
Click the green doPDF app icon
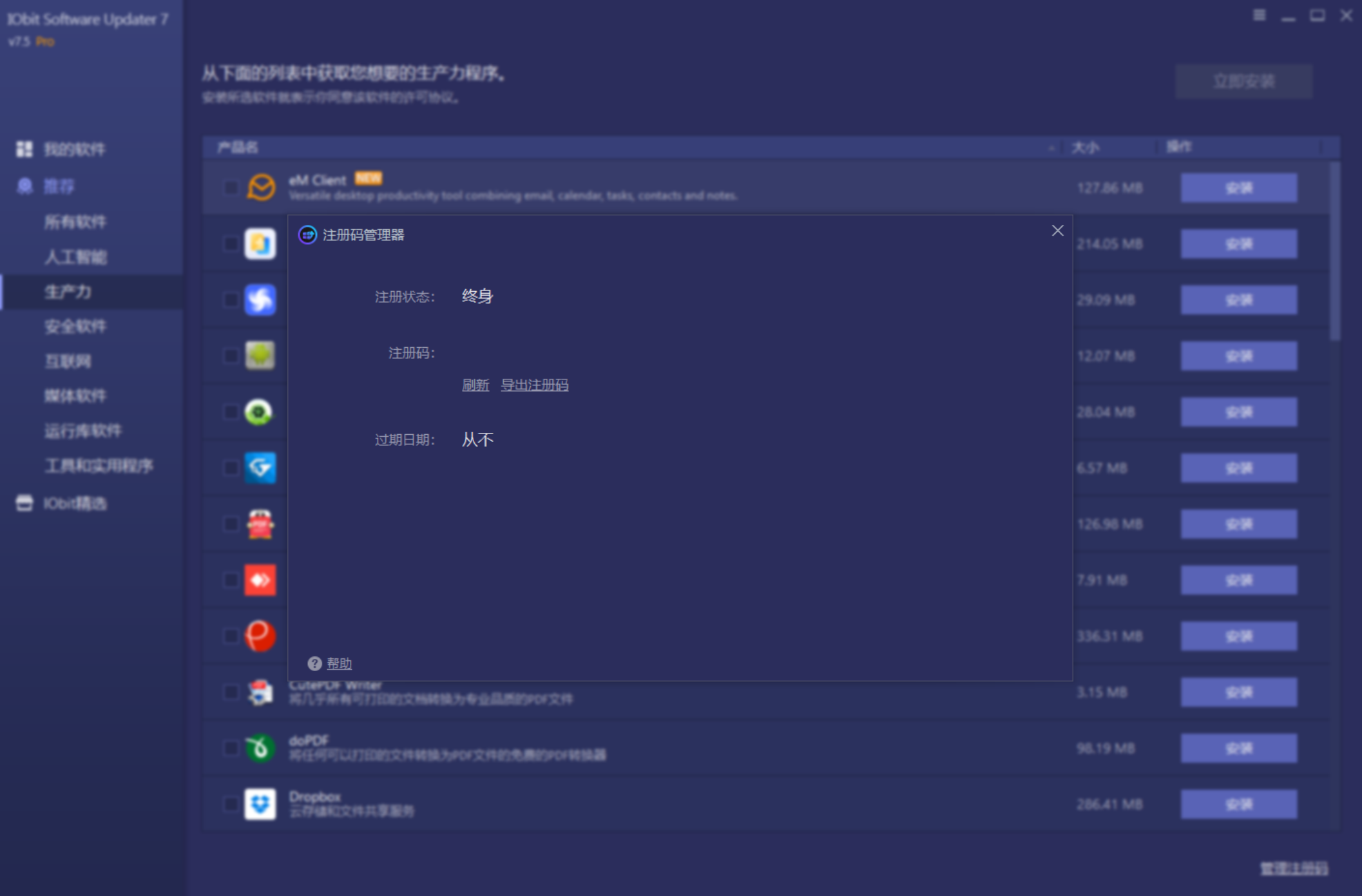coord(260,748)
